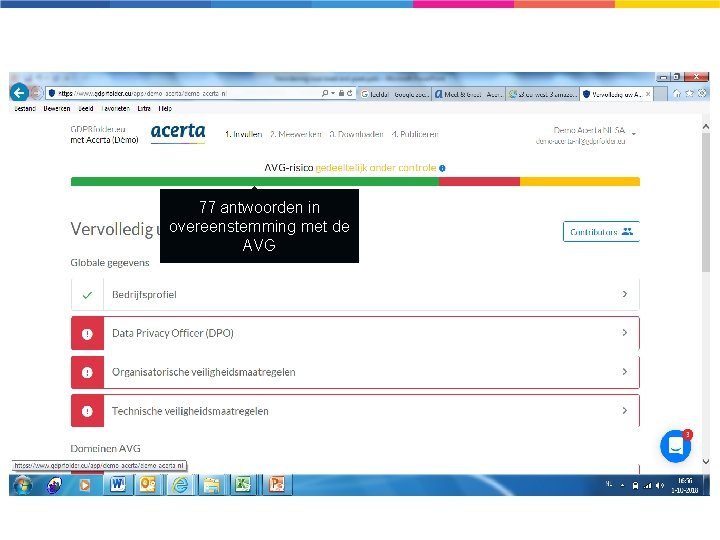Click the red segment of the risk bar
720x540 pixels.
pyautogui.click(x=479, y=182)
